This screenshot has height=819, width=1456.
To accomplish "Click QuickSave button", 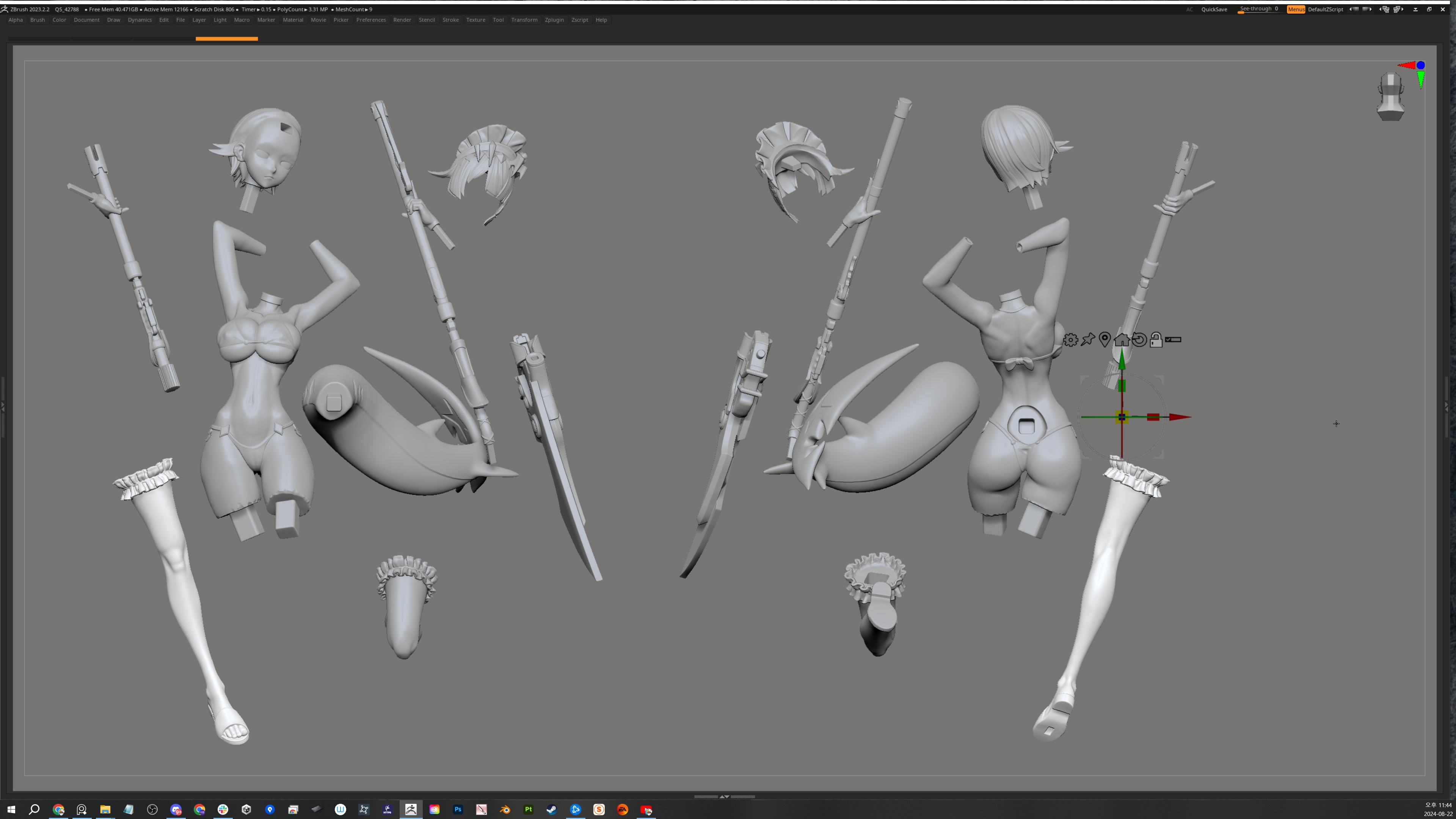I will pos(1214,9).
